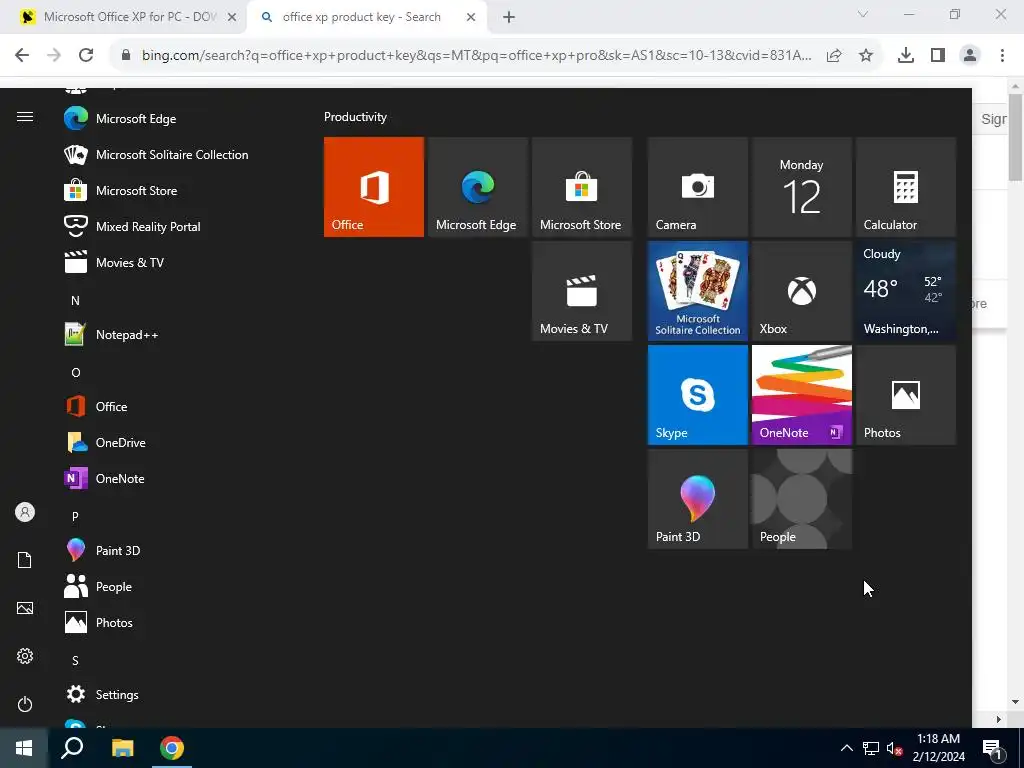Jump to letter N section header

coord(75,300)
